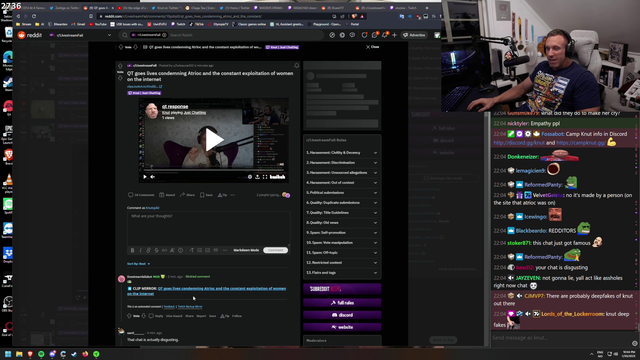
Task: Expand rule 4 Harassment: Out of context
Action: pyautogui.click(x=342, y=182)
